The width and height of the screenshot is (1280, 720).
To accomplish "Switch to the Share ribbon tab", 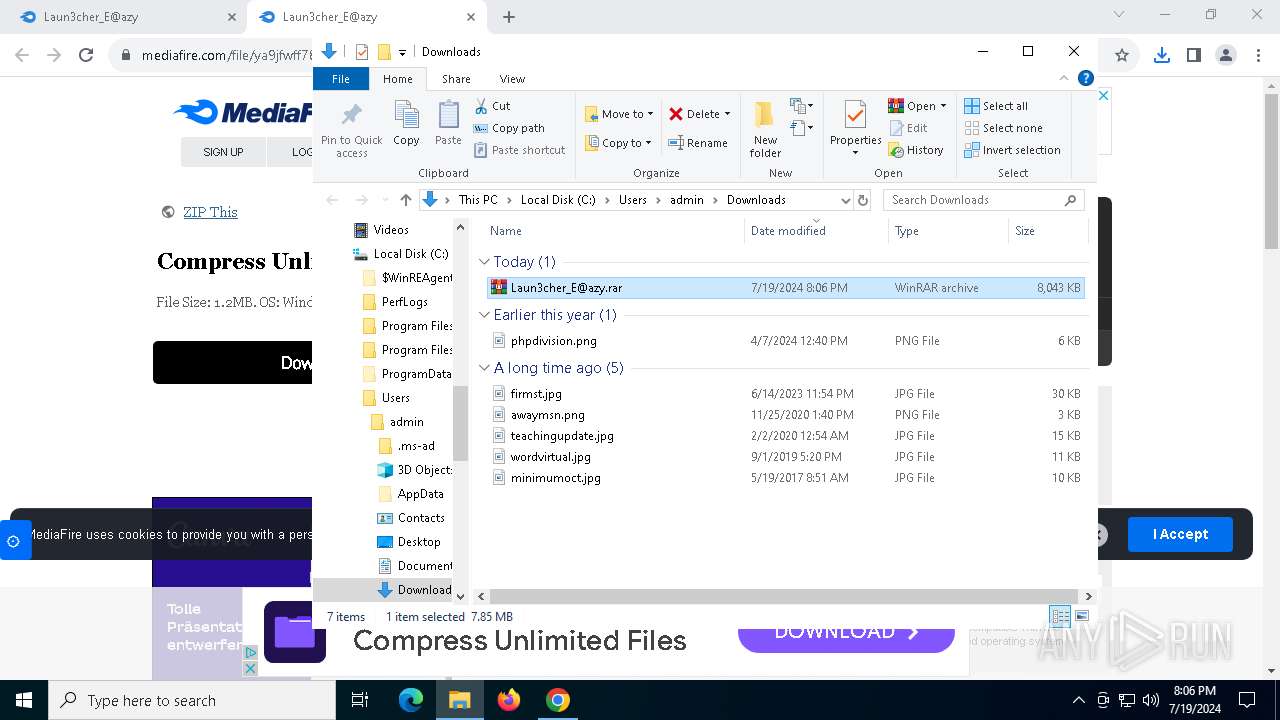I will click(456, 79).
